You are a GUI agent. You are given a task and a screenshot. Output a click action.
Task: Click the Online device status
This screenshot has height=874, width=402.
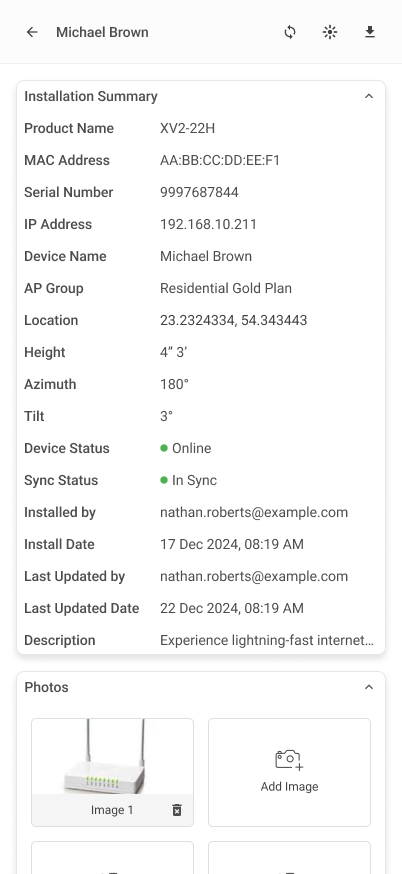[186, 449]
